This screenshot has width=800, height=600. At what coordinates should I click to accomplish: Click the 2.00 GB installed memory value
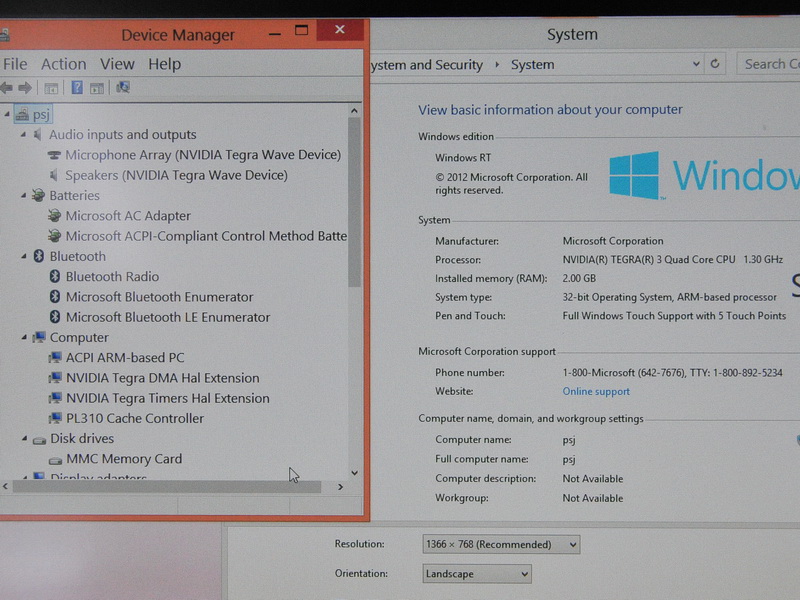click(579, 279)
